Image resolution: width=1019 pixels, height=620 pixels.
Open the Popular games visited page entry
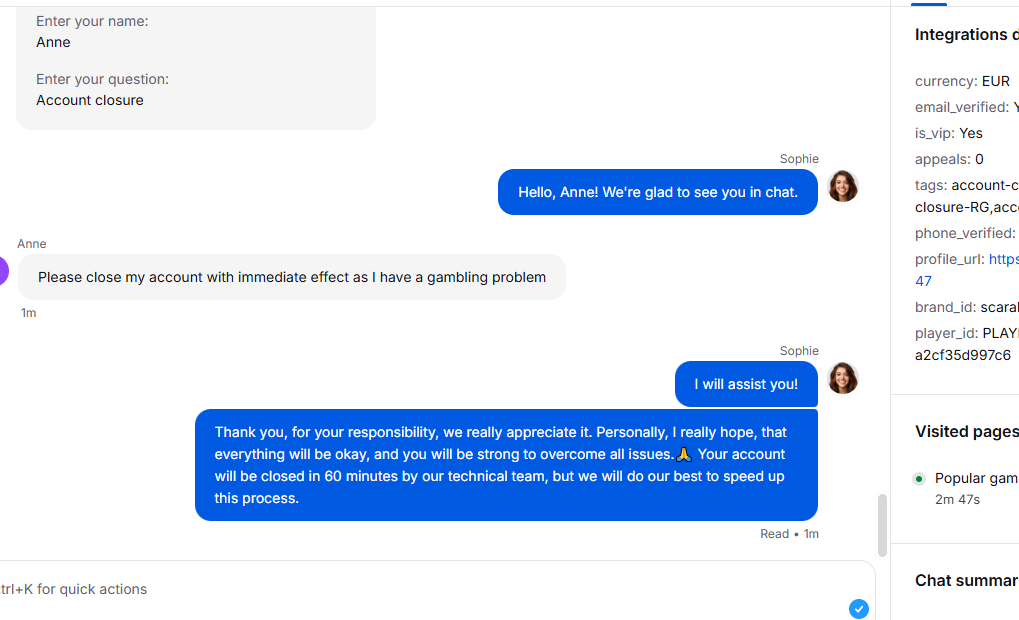click(976, 478)
